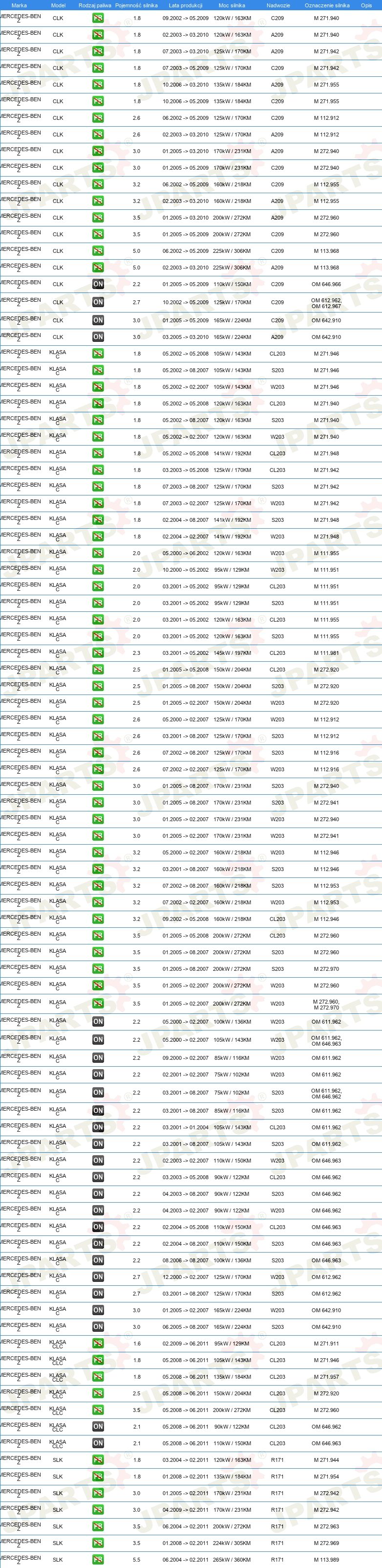The image size is (382, 1568).
Task: Select engine capacity '1.6' in CLC row
Action: click(x=136, y=1344)
